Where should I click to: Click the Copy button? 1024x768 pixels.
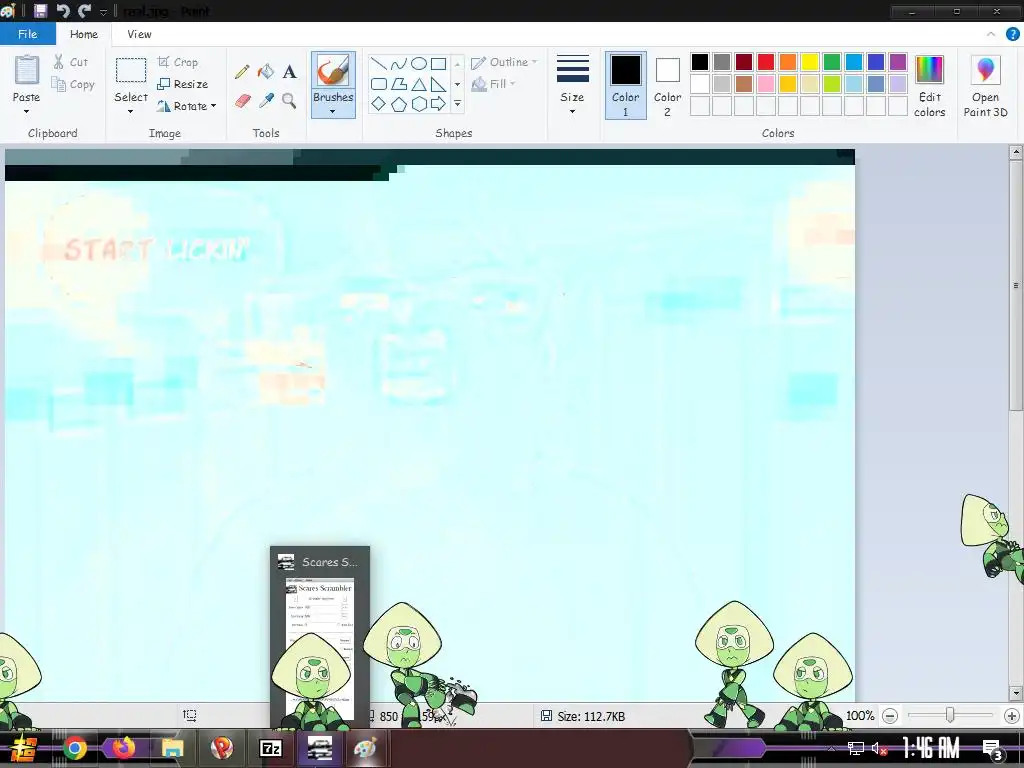(73, 84)
